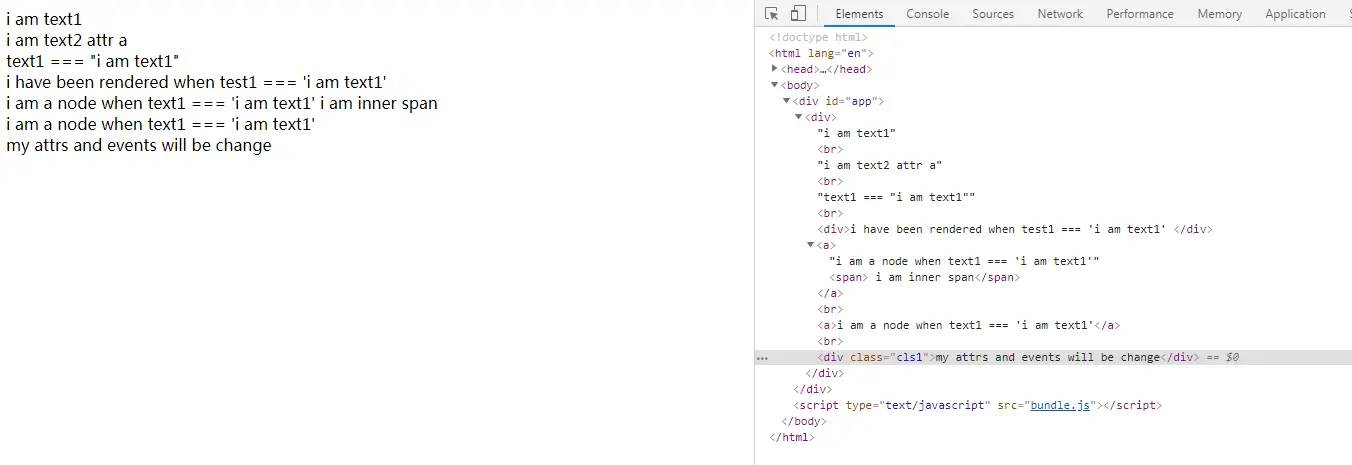Open the Application tab

tap(1295, 14)
